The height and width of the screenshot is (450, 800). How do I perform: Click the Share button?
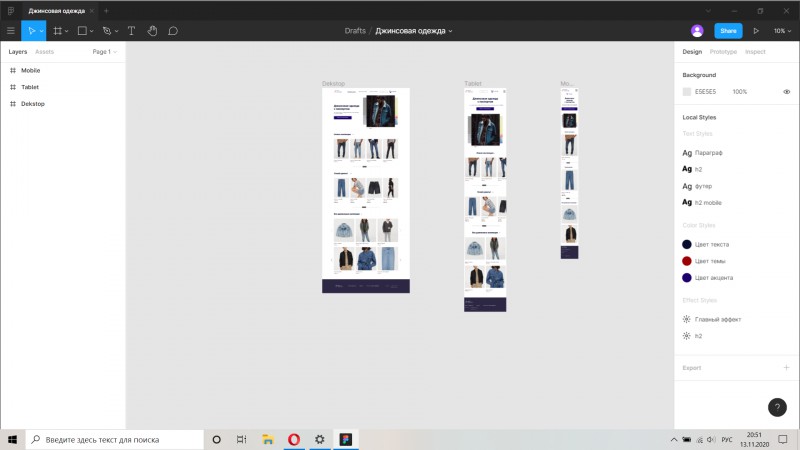[728, 31]
